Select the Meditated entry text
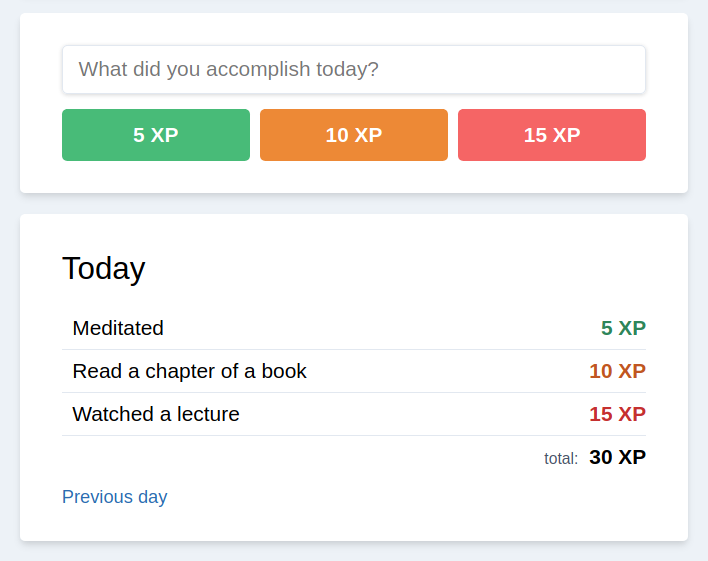 [118, 328]
